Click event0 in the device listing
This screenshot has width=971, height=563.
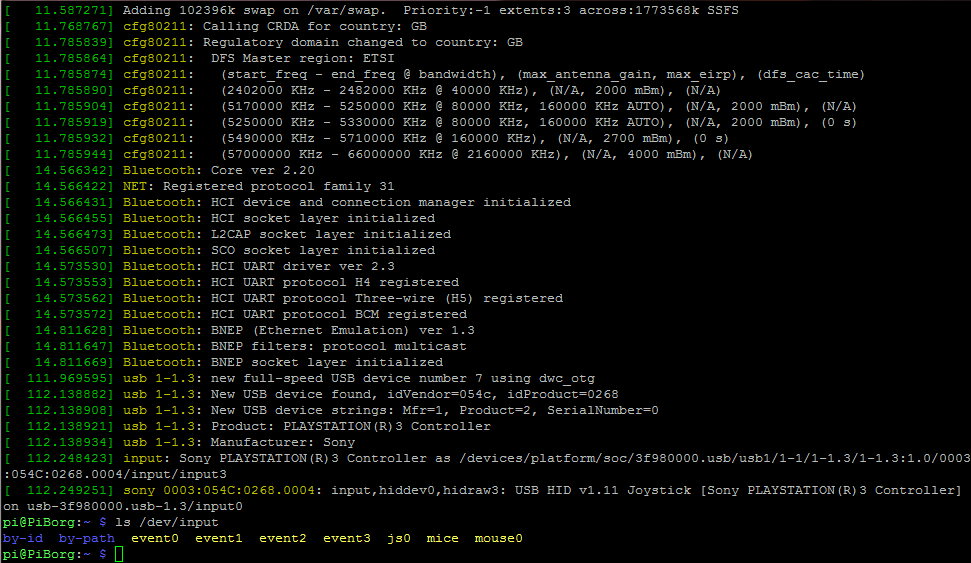click(x=154, y=538)
